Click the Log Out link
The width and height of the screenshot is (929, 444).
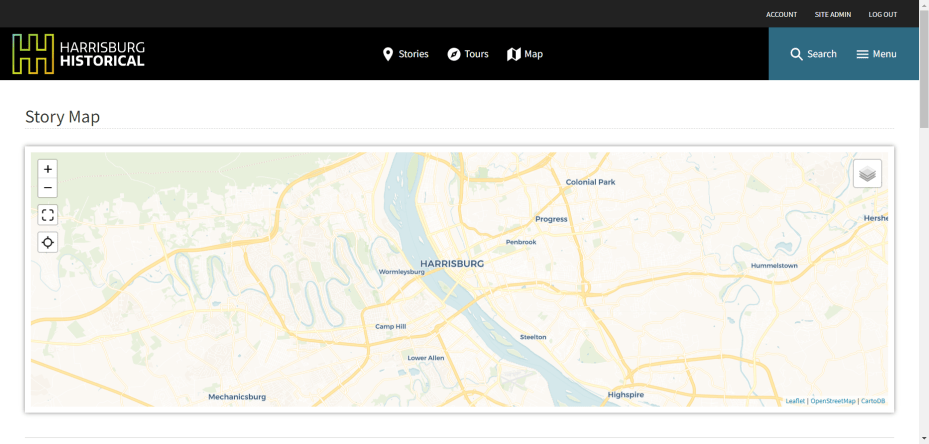point(882,14)
